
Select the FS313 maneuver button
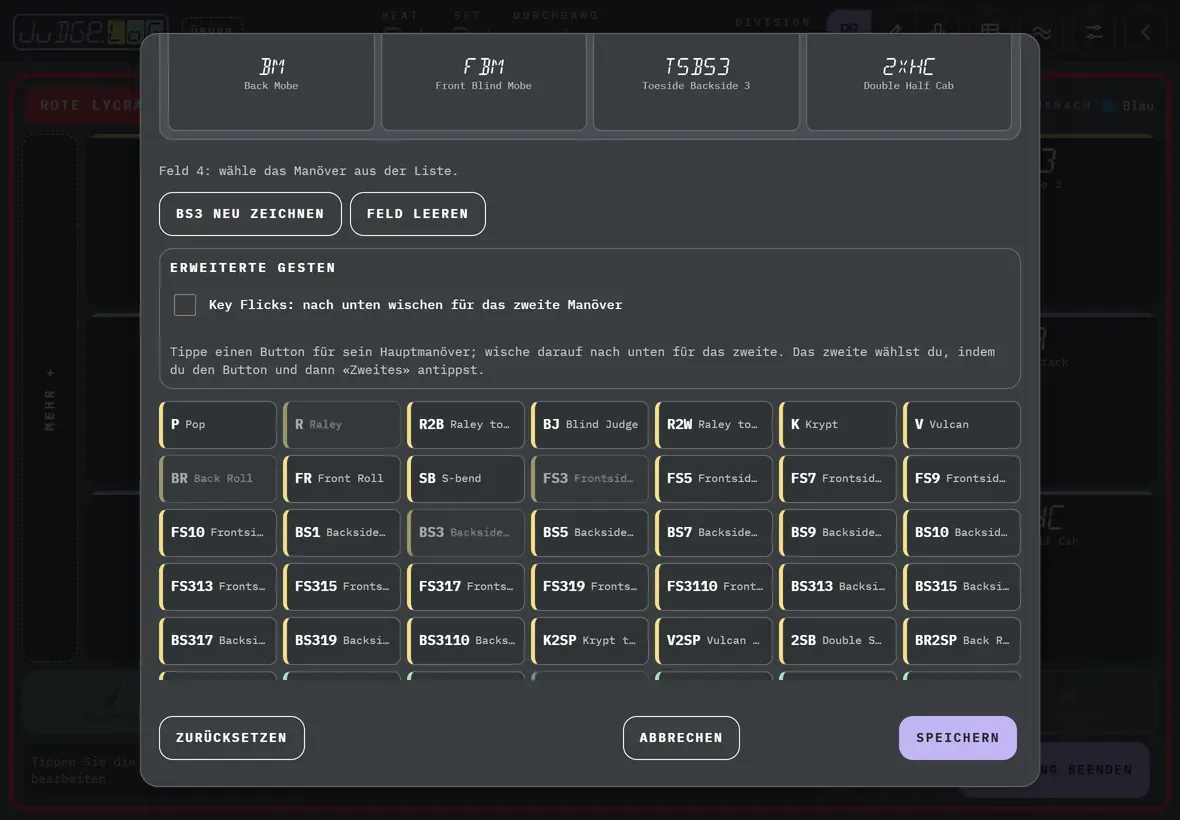tap(218, 587)
